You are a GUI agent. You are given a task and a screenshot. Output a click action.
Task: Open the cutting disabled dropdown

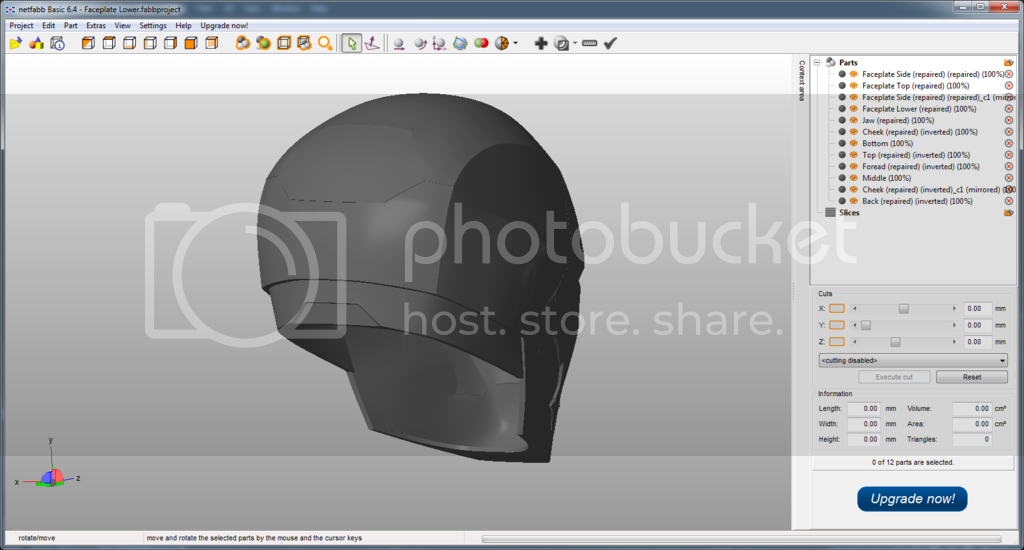coord(913,361)
